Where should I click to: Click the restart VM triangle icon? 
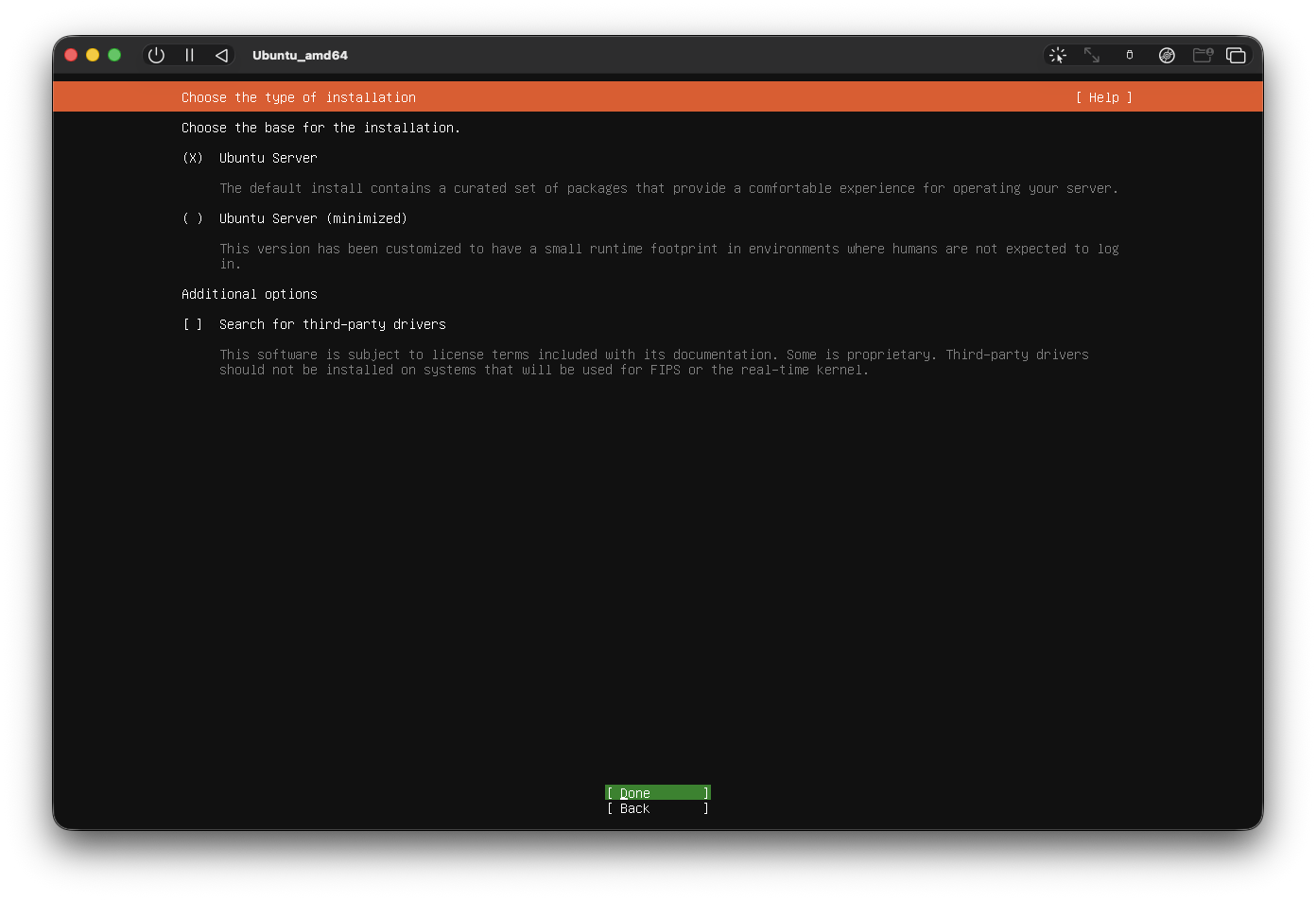[x=221, y=55]
